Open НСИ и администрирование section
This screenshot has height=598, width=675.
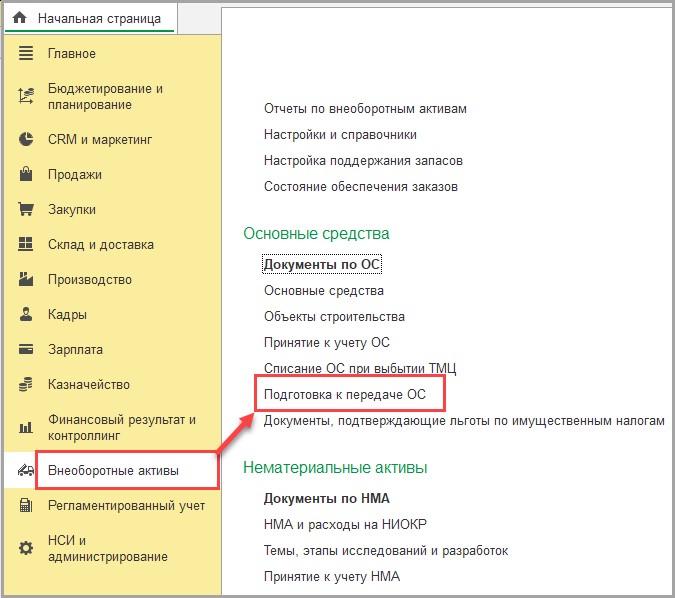tap(108, 548)
